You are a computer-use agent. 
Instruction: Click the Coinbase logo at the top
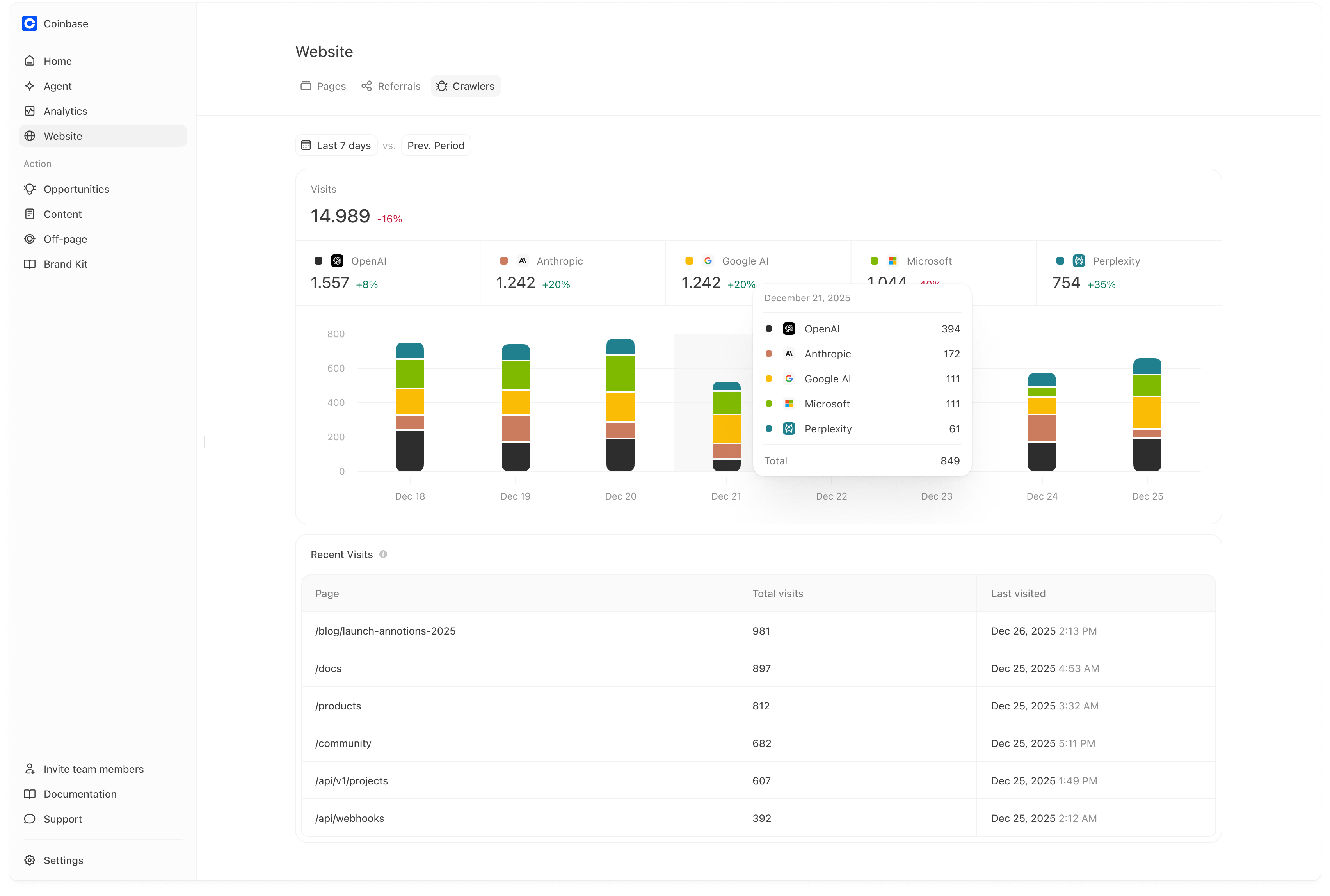[30, 23]
